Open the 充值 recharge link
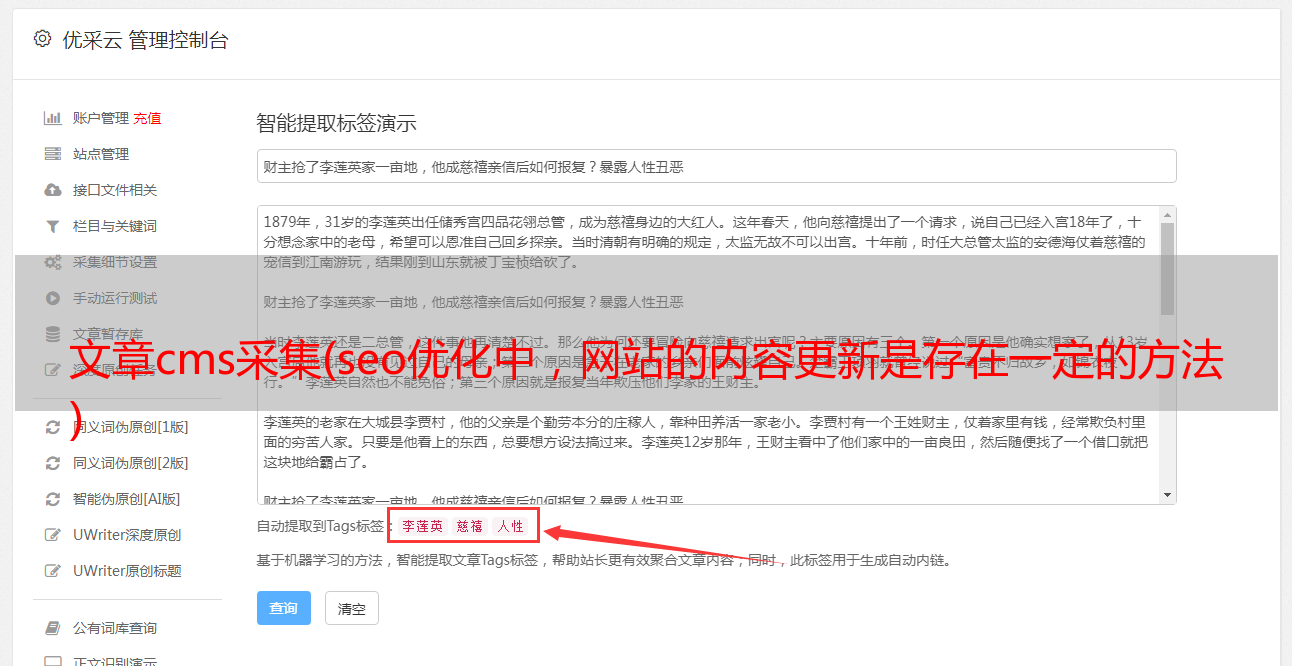Viewport: 1292px width, 666px height. coord(147,118)
